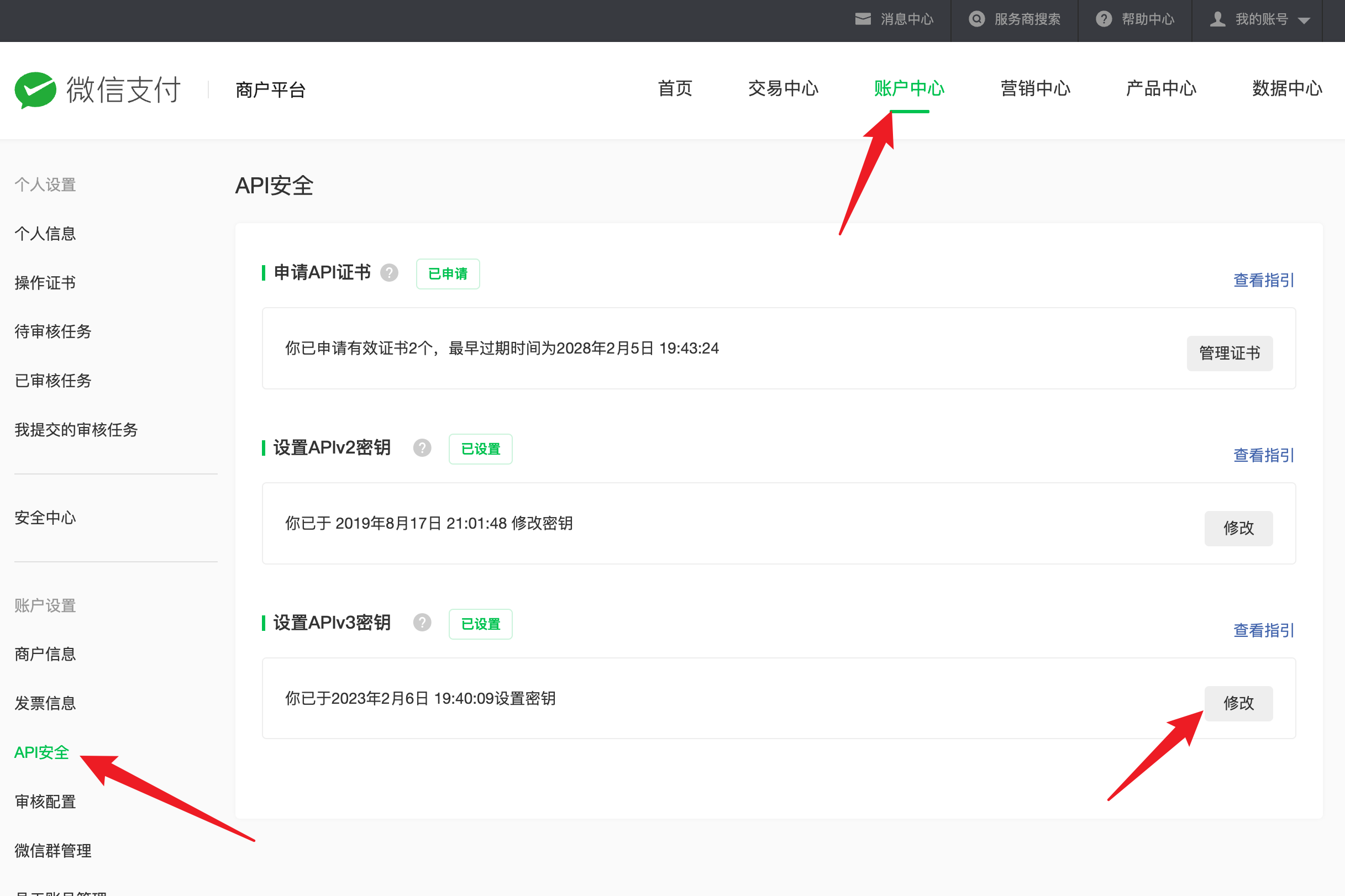Open 查看指引 for 设置APIv3密钥
Image resolution: width=1345 pixels, height=896 pixels.
[1264, 630]
